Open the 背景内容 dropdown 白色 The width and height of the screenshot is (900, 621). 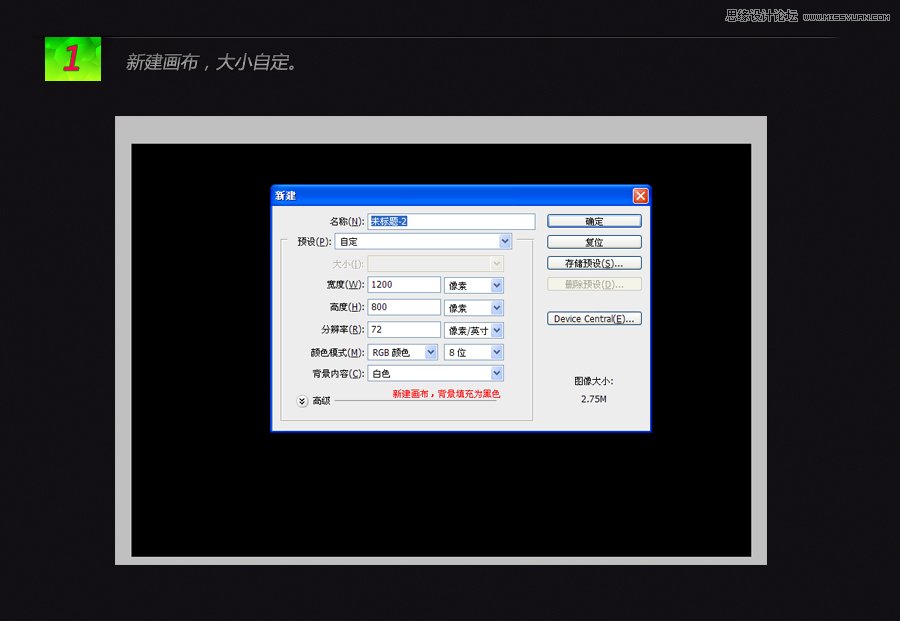tap(435, 374)
